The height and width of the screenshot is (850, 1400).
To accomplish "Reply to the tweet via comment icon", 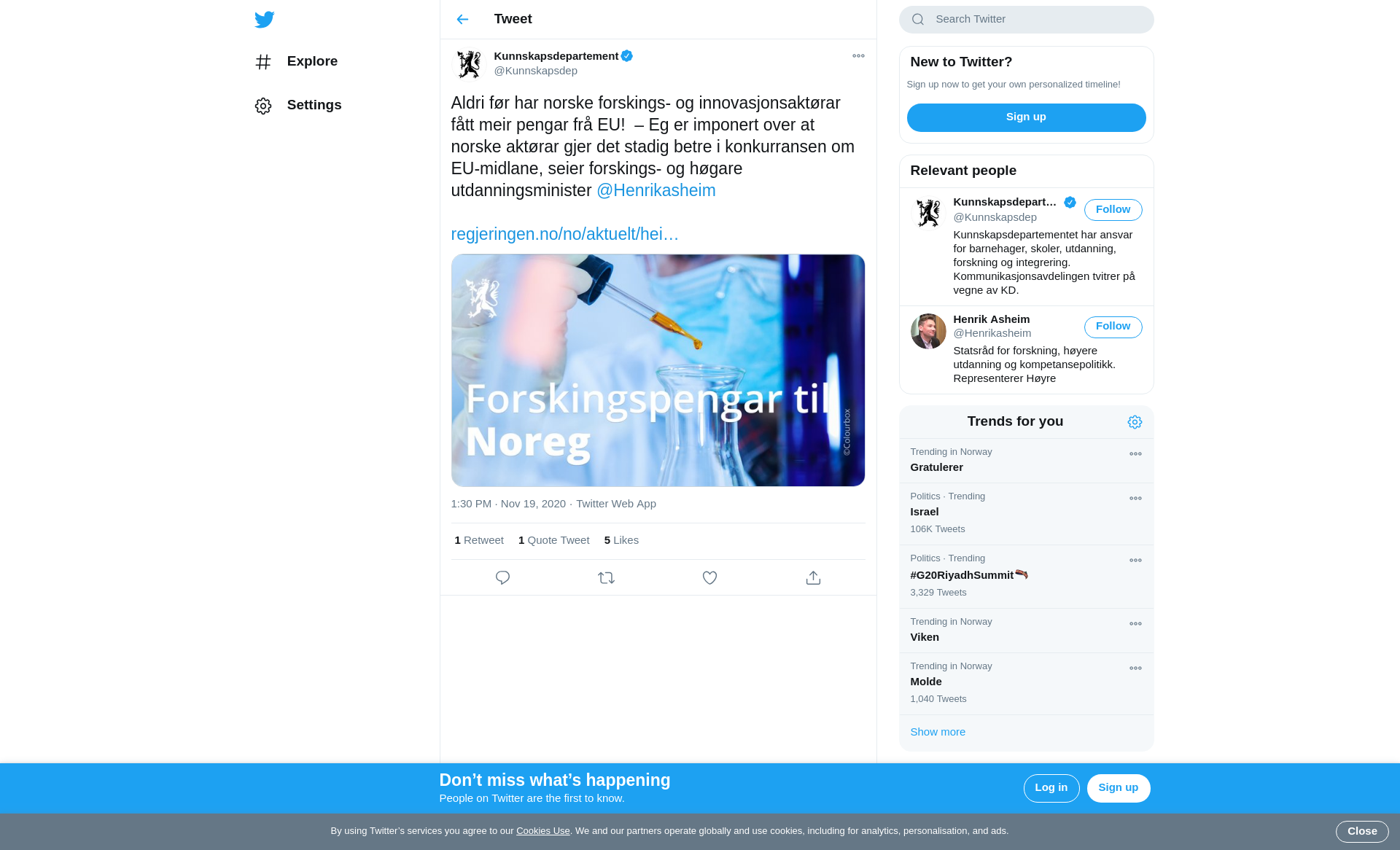I will click(x=502, y=578).
